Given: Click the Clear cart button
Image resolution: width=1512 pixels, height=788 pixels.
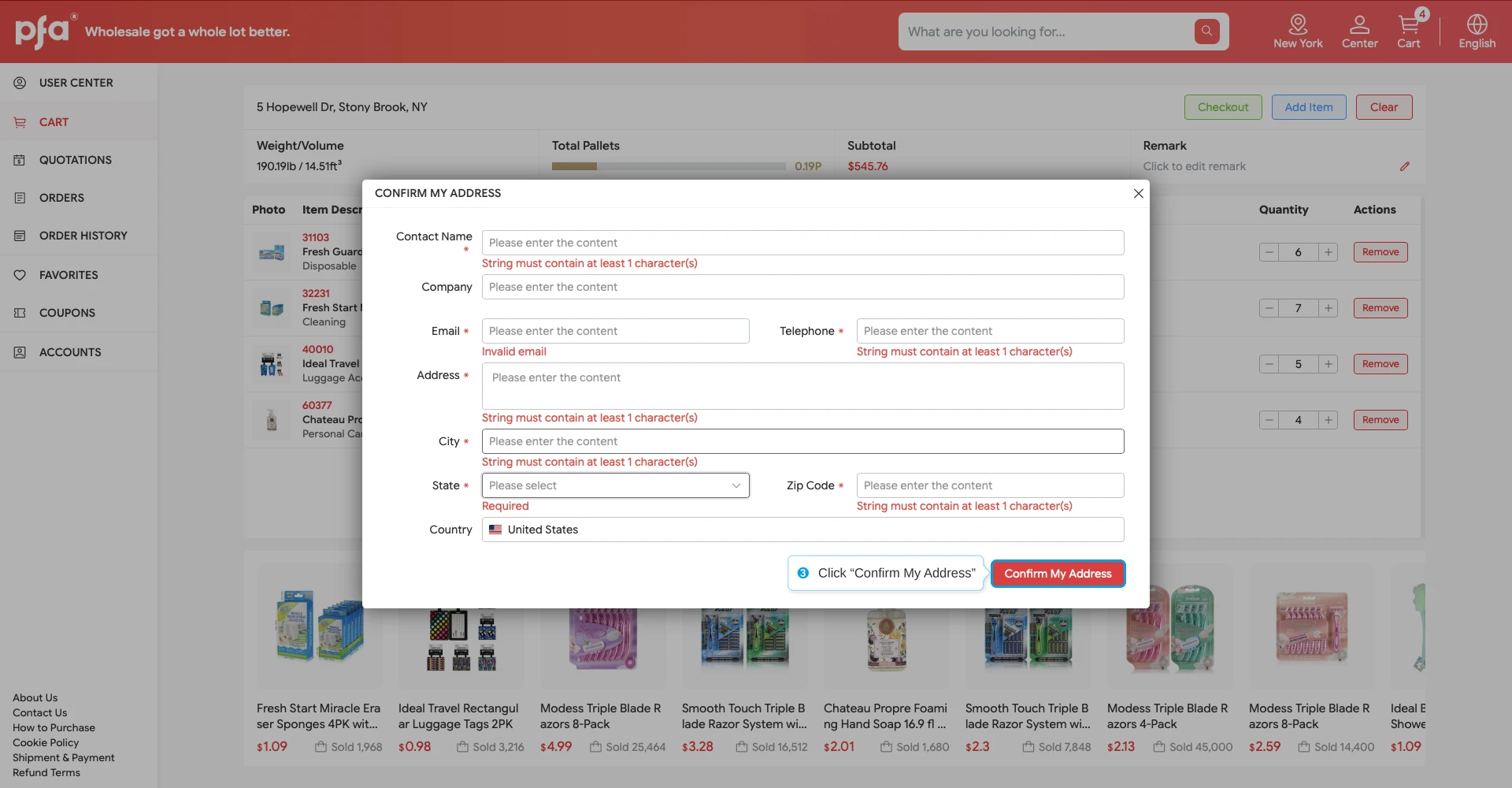Looking at the screenshot, I should pos(1384,107).
